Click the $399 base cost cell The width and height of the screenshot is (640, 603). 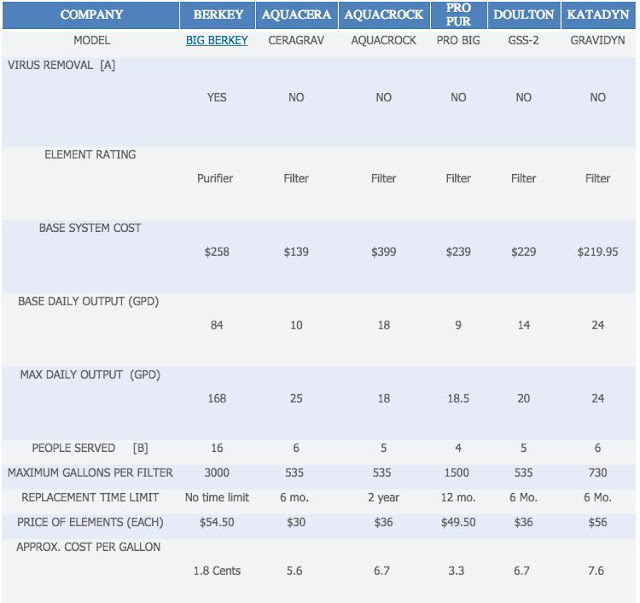tap(384, 252)
